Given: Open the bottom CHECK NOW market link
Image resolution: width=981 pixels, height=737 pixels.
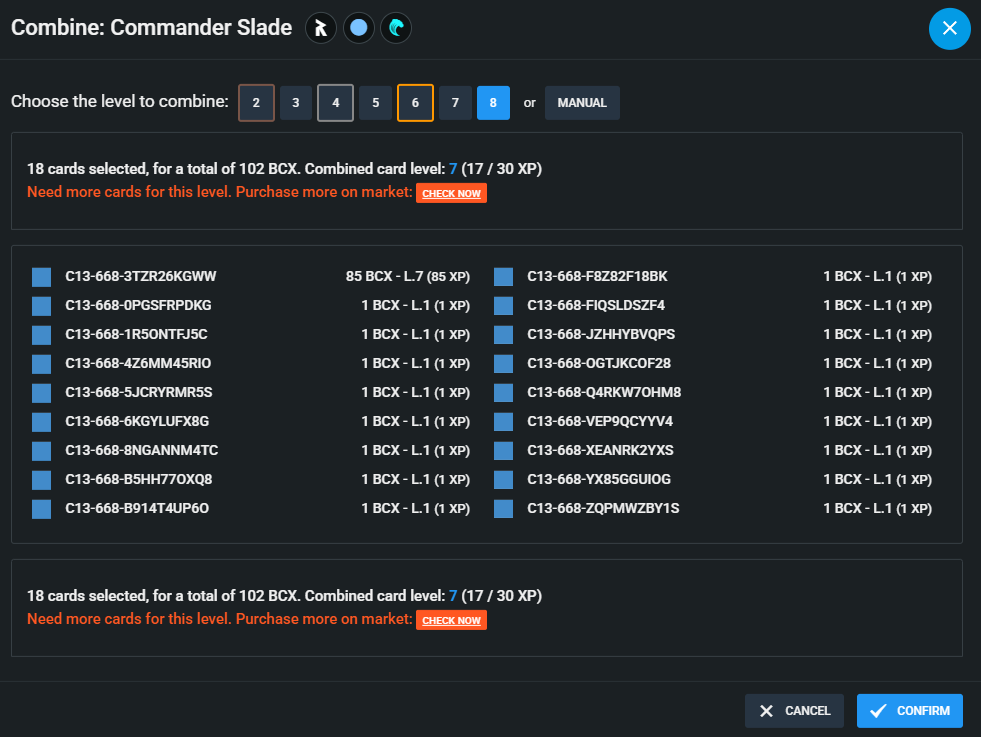Looking at the screenshot, I should tap(451, 620).
